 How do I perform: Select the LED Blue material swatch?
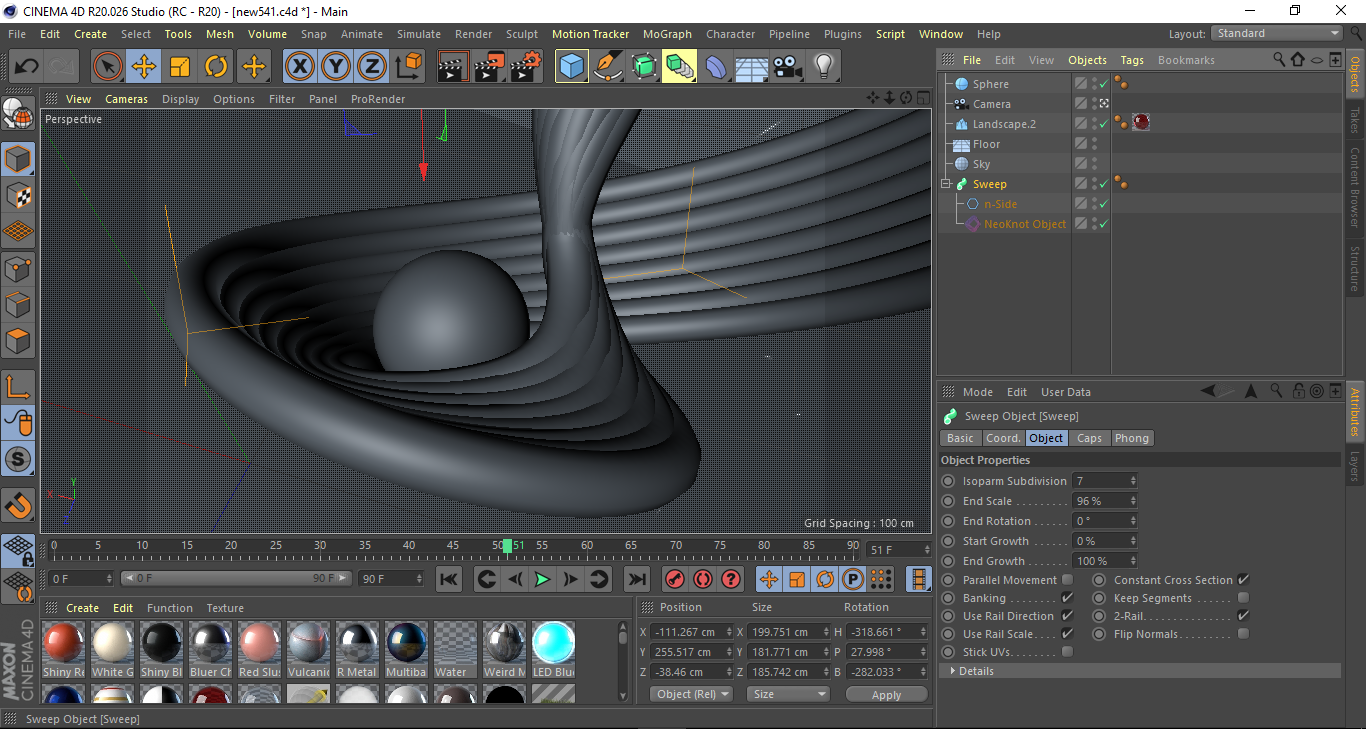[553, 642]
